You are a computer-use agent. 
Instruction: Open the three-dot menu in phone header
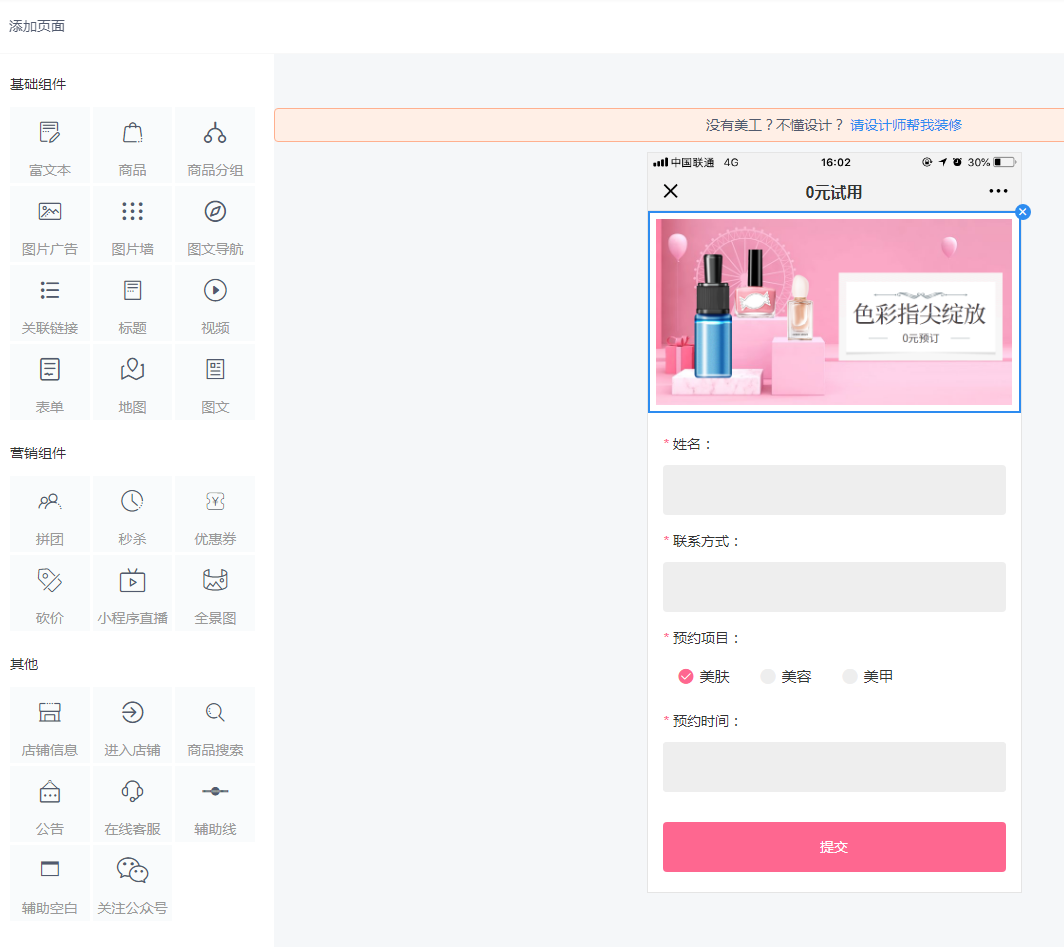[x=998, y=191]
